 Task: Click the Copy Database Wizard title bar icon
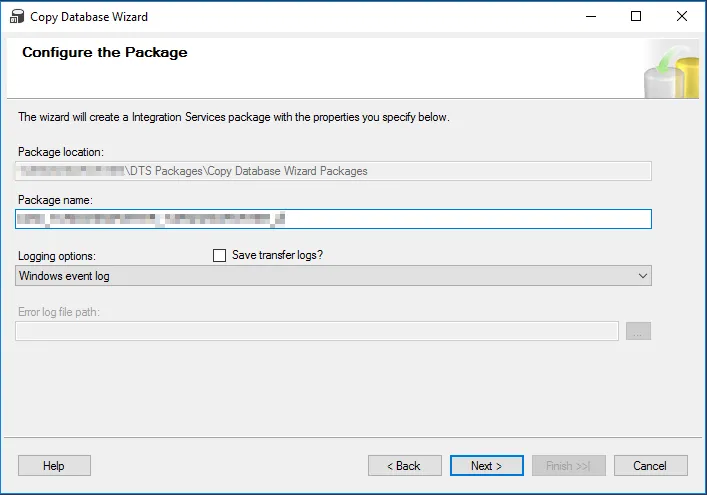tap(16, 17)
